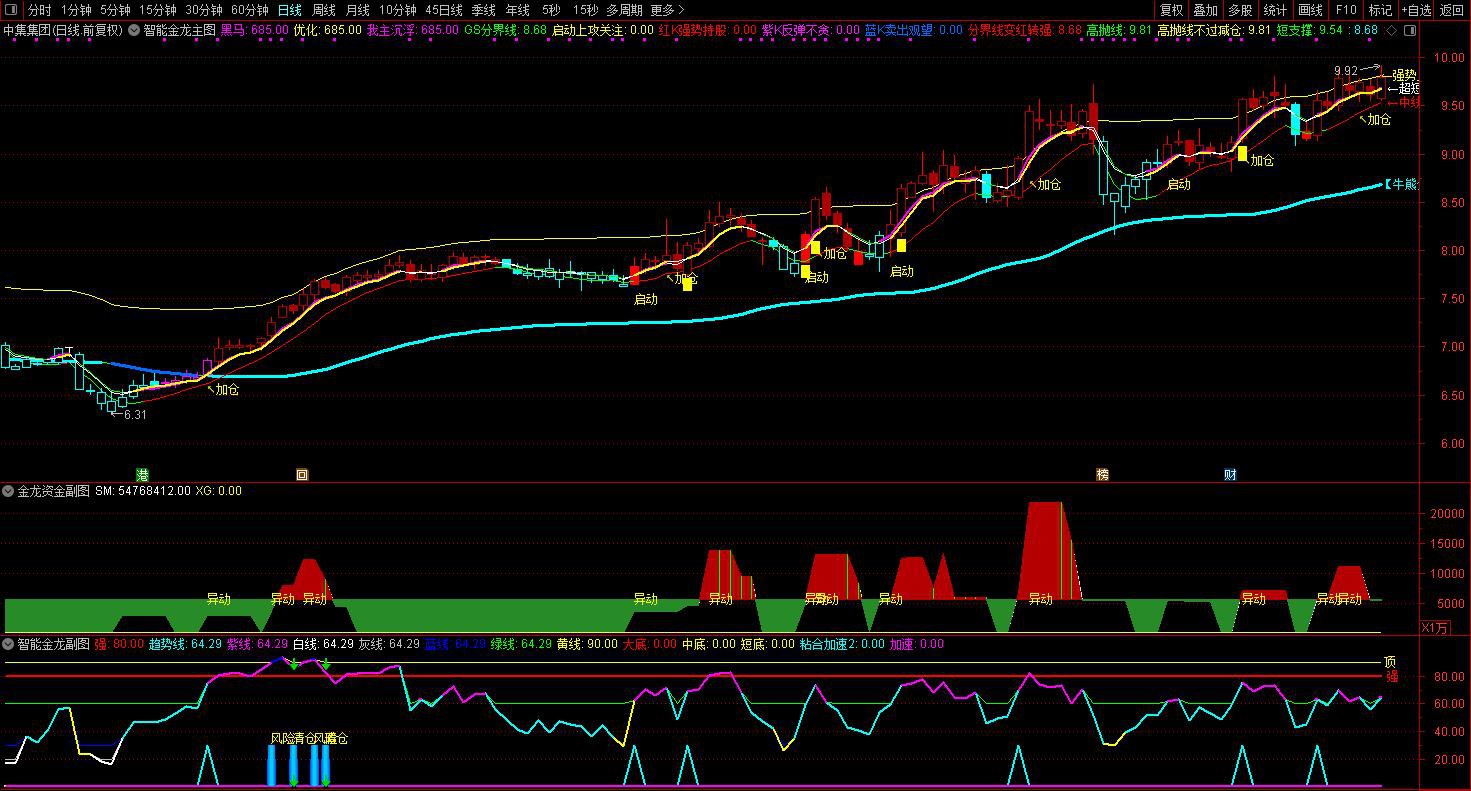Viewport: 1471px width, 791px height.
Task: Select the 60分钟 period tab
Action: [250, 10]
